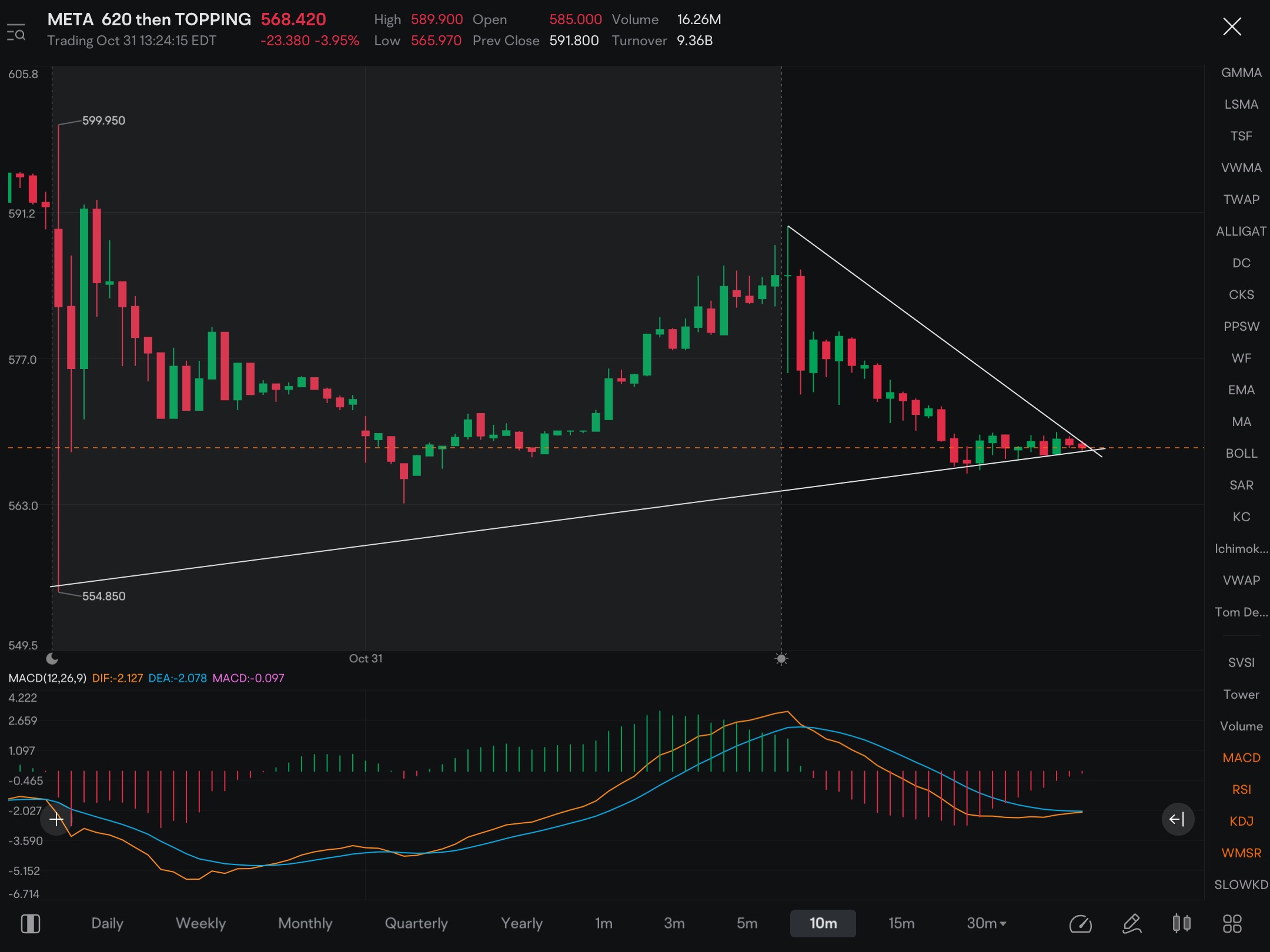Enable the PPSW indicator
Viewport: 1270px width, 952px height.
(1241, 327)
